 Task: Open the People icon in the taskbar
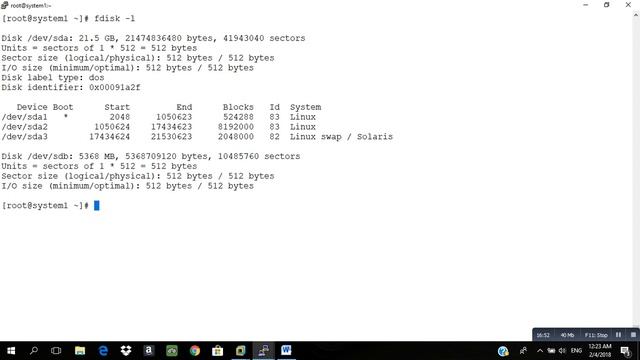pyautogui.click(x=523, y=351)
